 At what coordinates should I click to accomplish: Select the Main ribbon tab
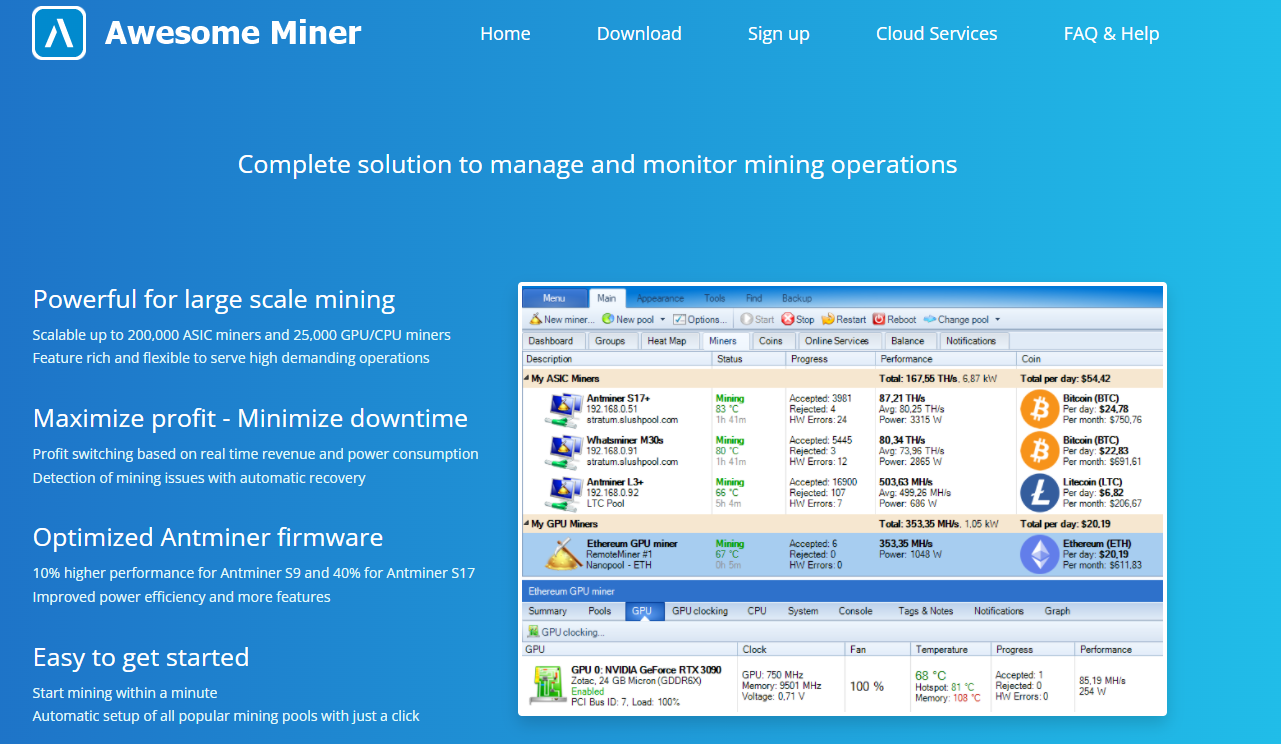pos(607,298)
